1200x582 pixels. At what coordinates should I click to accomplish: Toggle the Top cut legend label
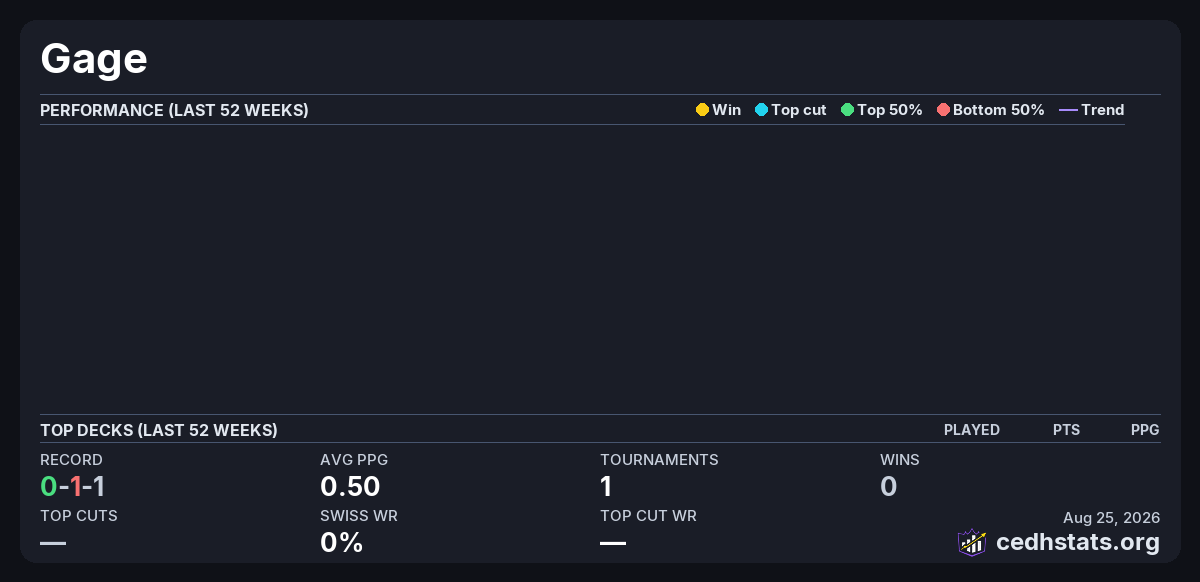[799, 110]
